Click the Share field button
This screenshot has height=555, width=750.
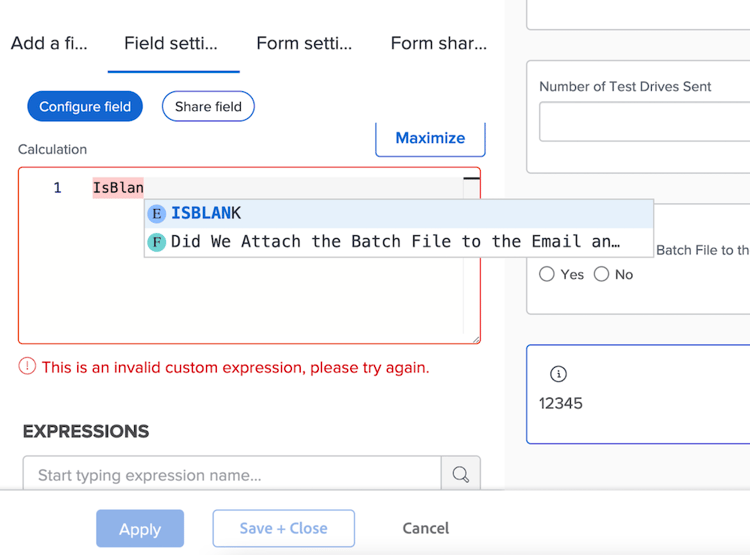(x=208, y=107)
